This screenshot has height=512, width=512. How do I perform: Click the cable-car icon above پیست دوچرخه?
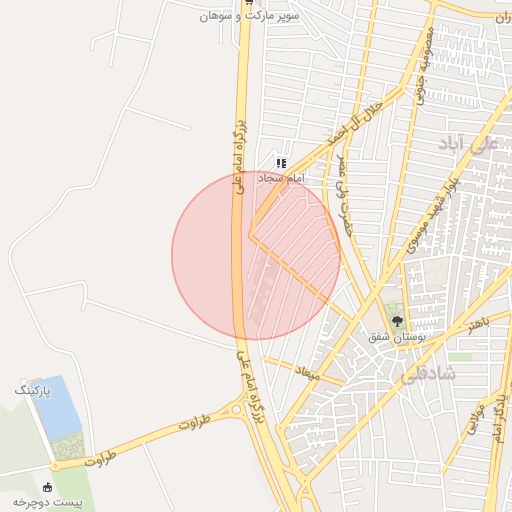47,487
